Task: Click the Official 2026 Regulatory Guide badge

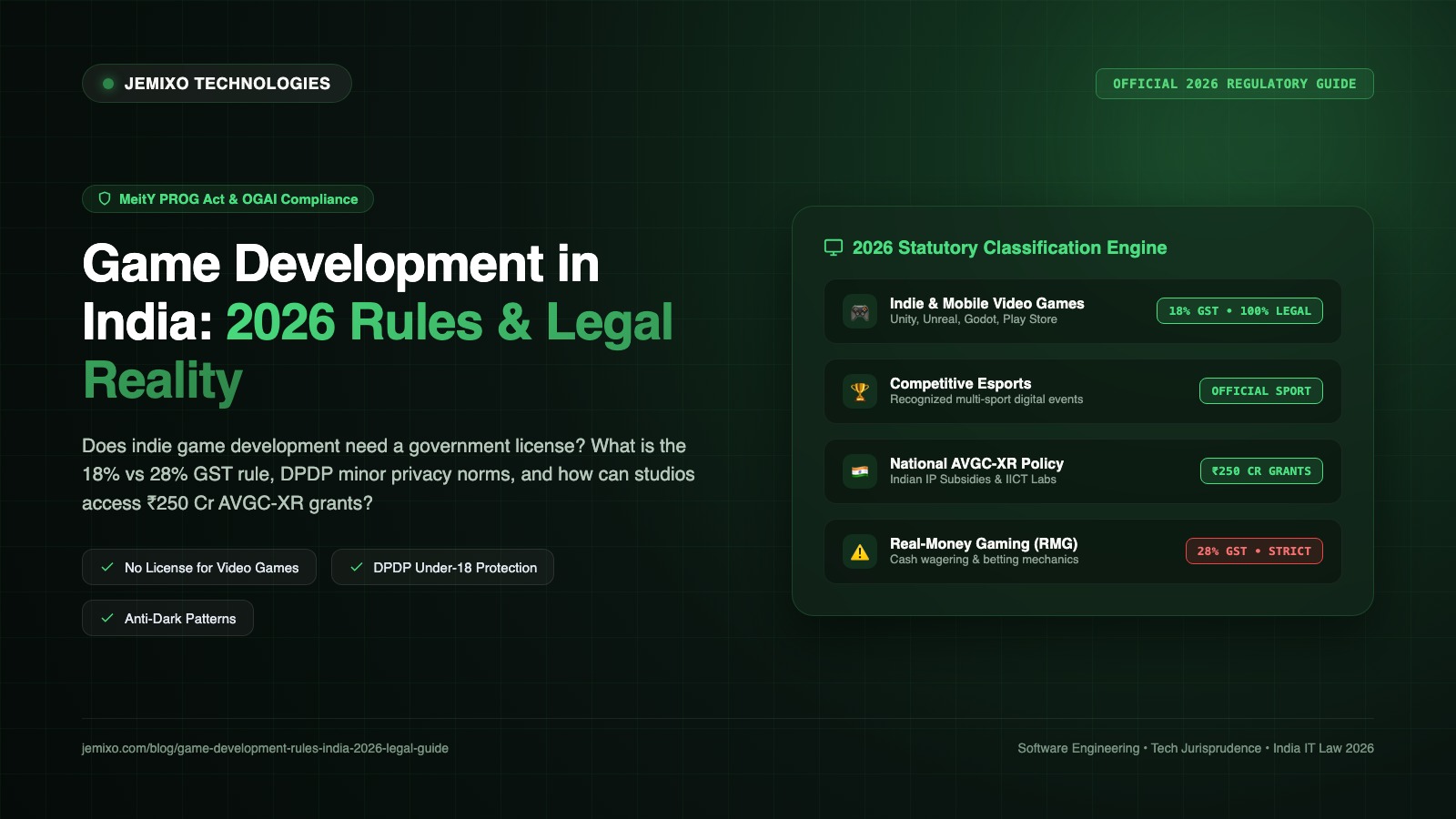Action: click(1235, 84)
